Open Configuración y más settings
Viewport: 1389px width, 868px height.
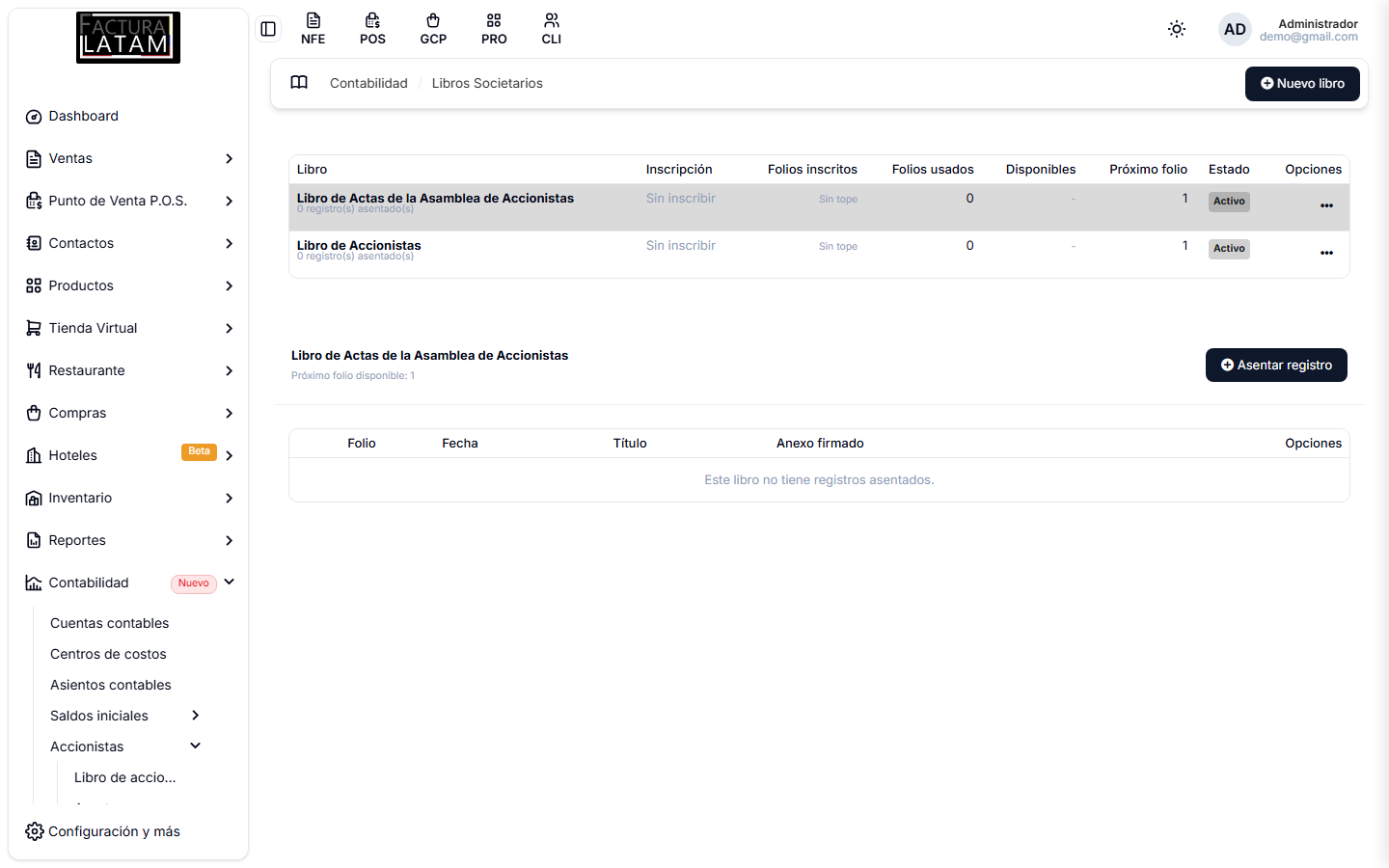[x=103, y=831]
